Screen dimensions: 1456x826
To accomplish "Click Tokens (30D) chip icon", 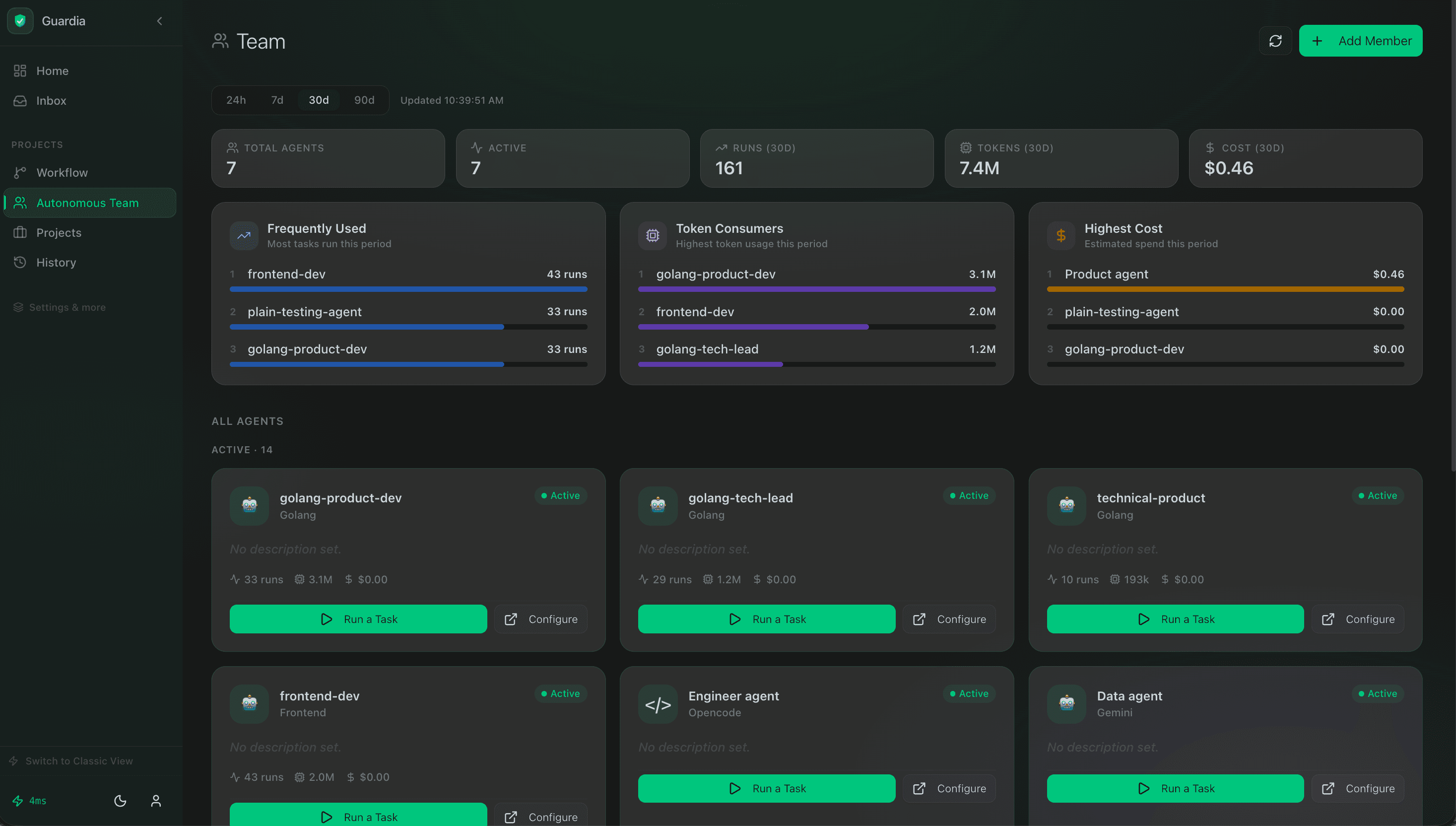I will 966,147.
